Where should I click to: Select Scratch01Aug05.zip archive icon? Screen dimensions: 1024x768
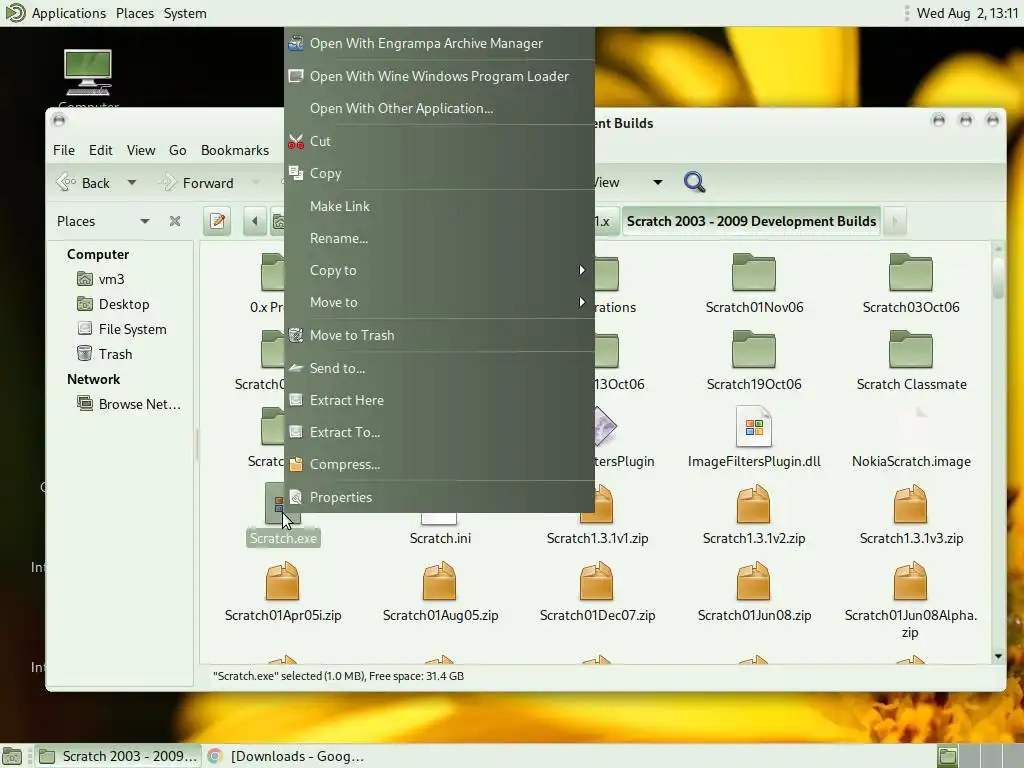click(x=440, y=581)
